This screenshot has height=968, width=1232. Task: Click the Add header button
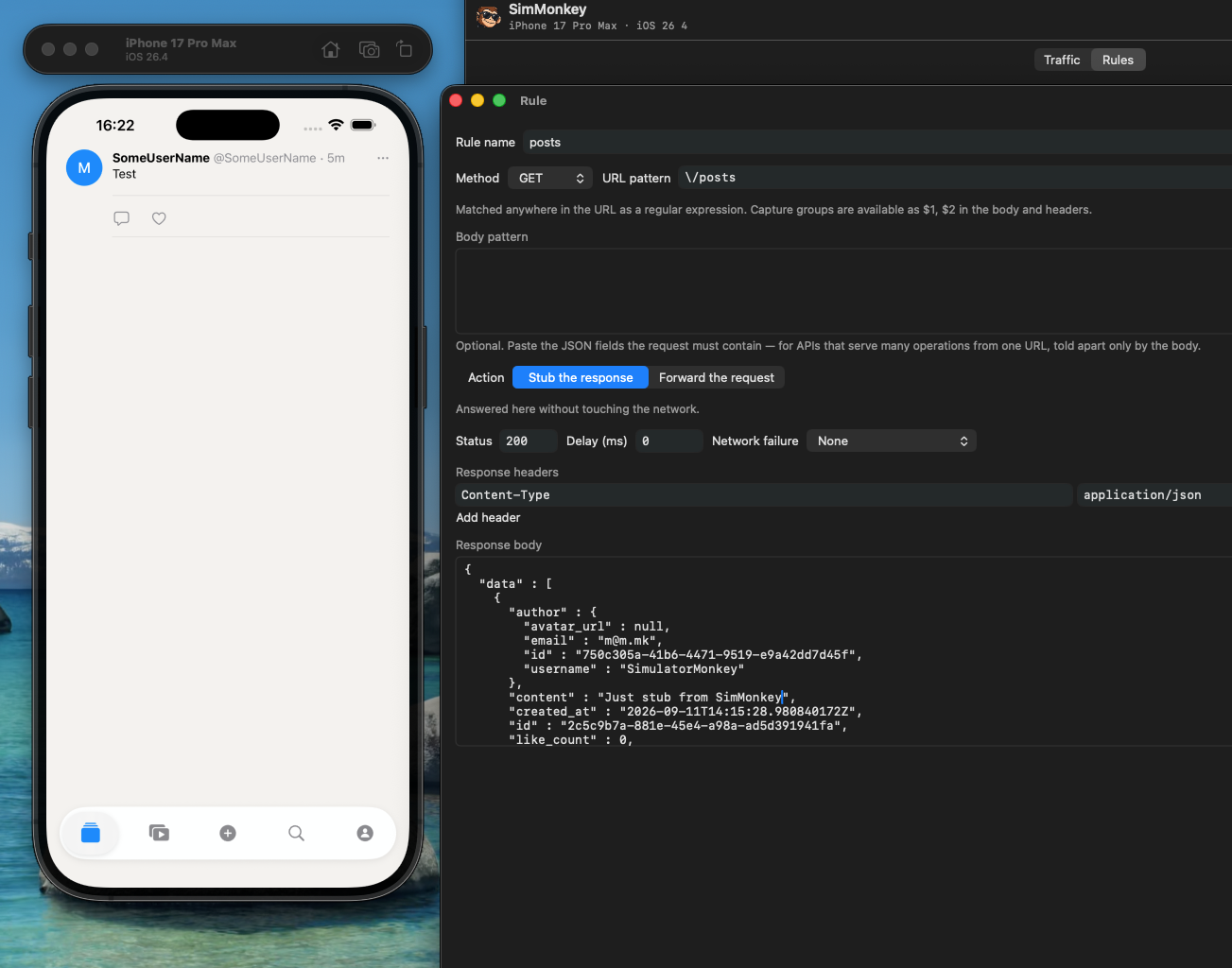[x=488, y=518]
